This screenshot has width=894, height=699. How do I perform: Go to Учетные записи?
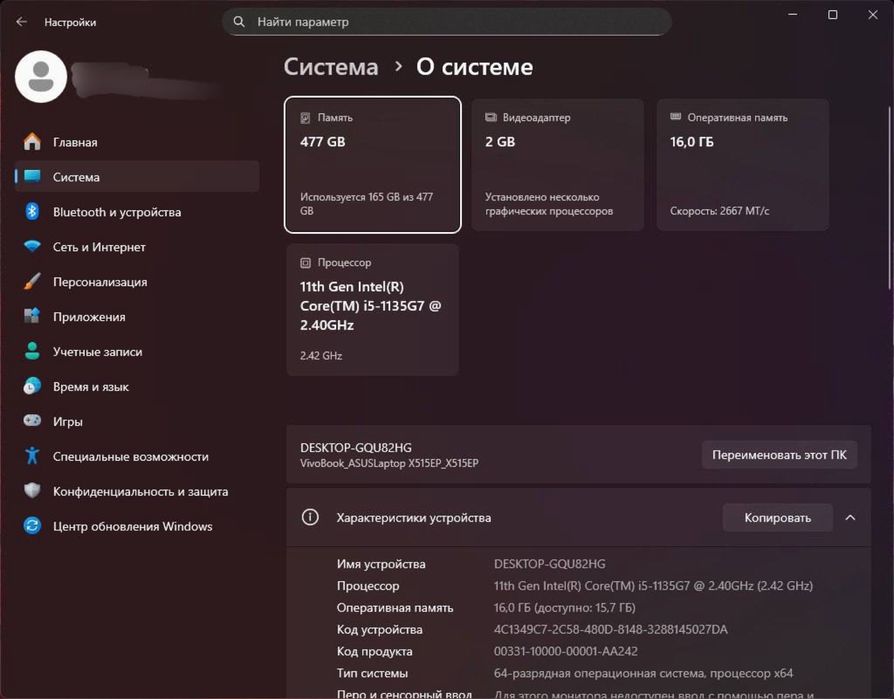click(x=137, y=351)
